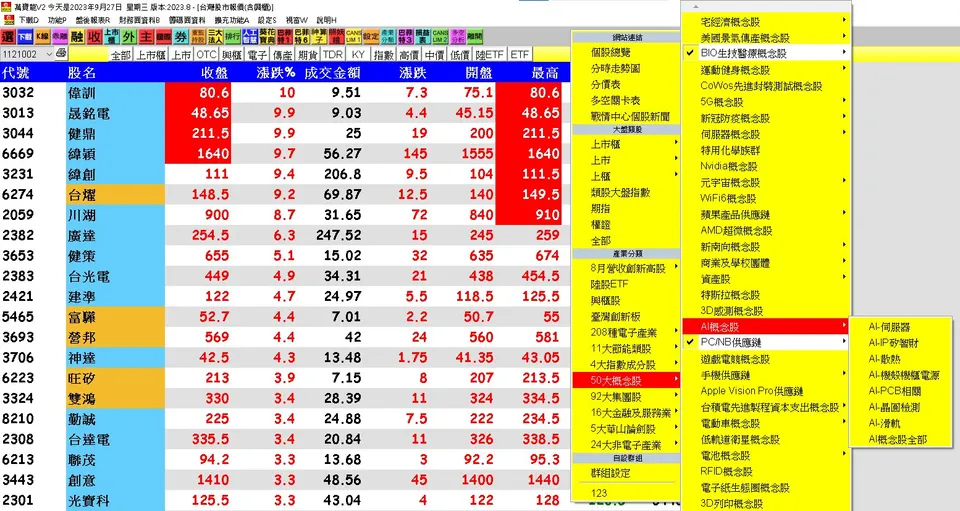Sort by the 成交金額 column header
Image resolution: width=960 pixels, height=511 pixels.
pos(332,73)
